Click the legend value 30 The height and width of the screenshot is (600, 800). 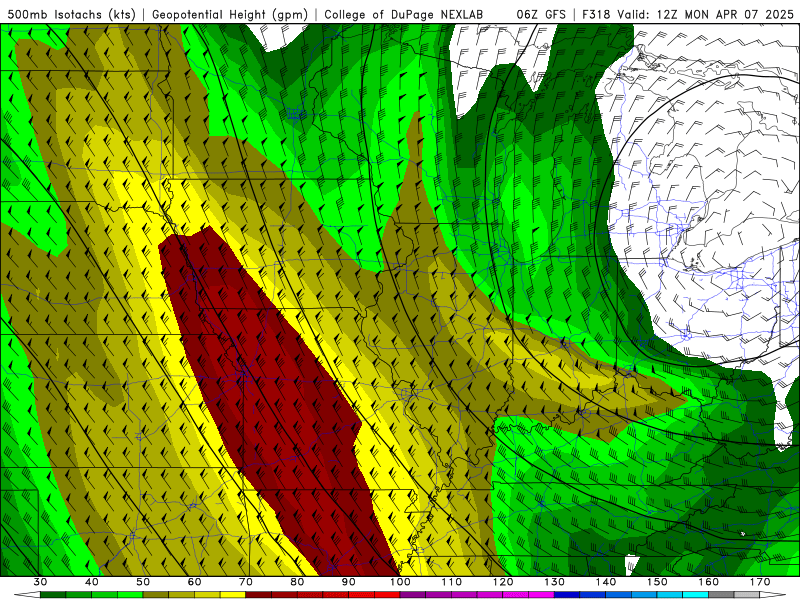(x=40, y=582)
